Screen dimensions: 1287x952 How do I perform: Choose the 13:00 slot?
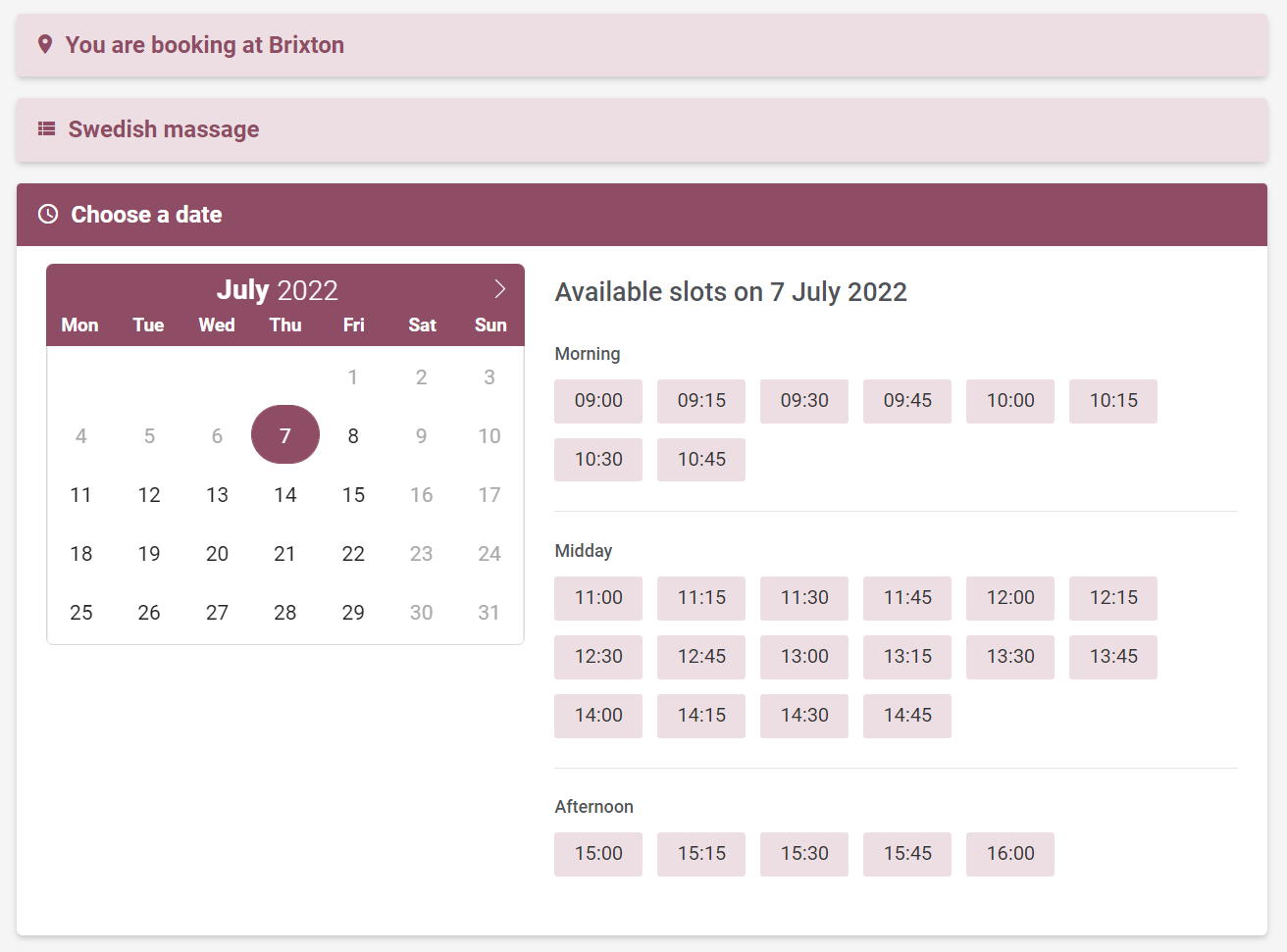[x=804, y=657]
